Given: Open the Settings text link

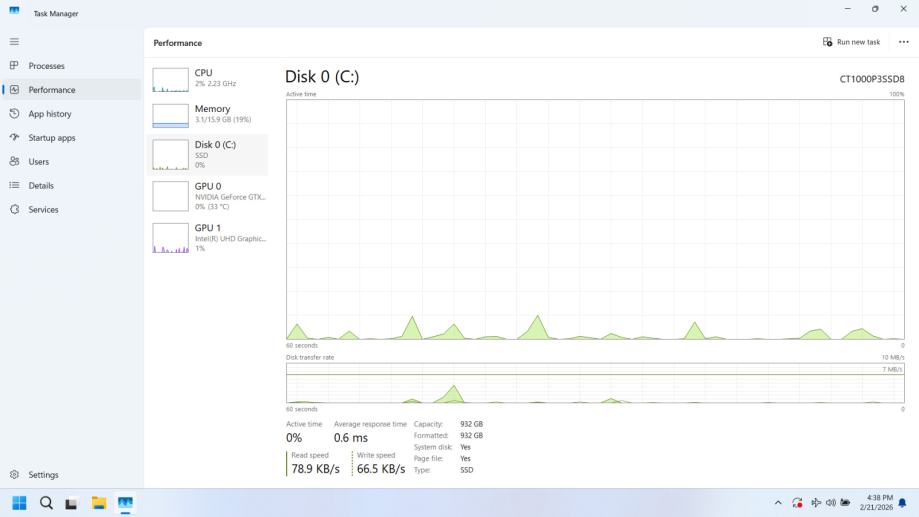Looking at the screenshot, I should 43,475.
